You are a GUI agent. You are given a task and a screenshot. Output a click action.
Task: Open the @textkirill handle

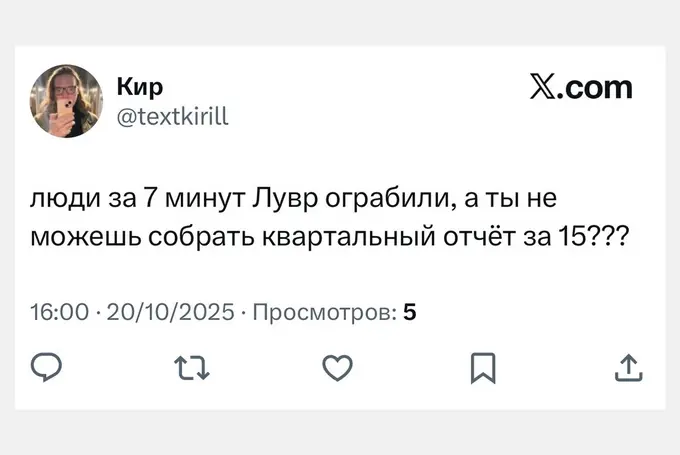click(173, 117)
